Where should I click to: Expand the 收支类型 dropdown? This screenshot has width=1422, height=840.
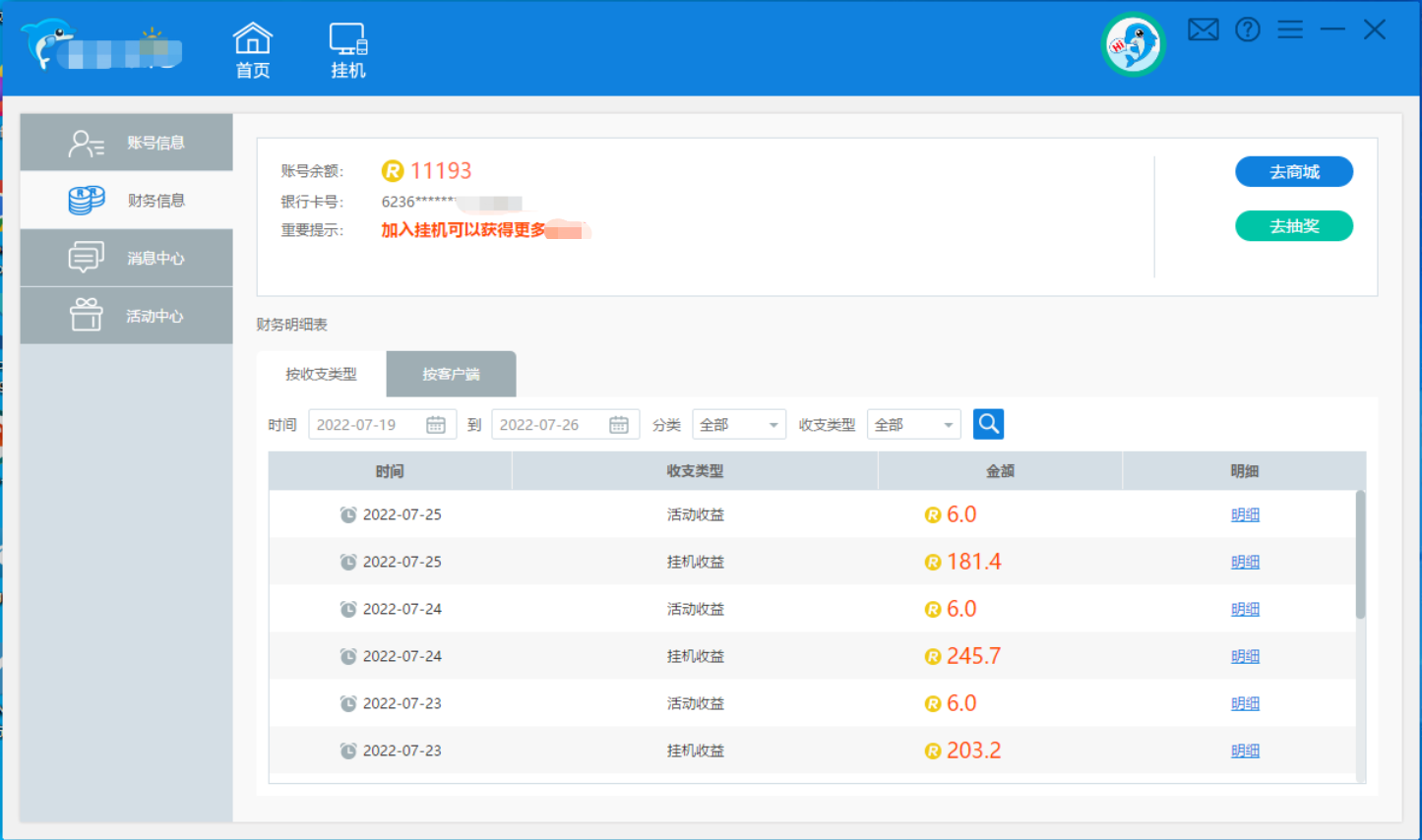[913, 425]
